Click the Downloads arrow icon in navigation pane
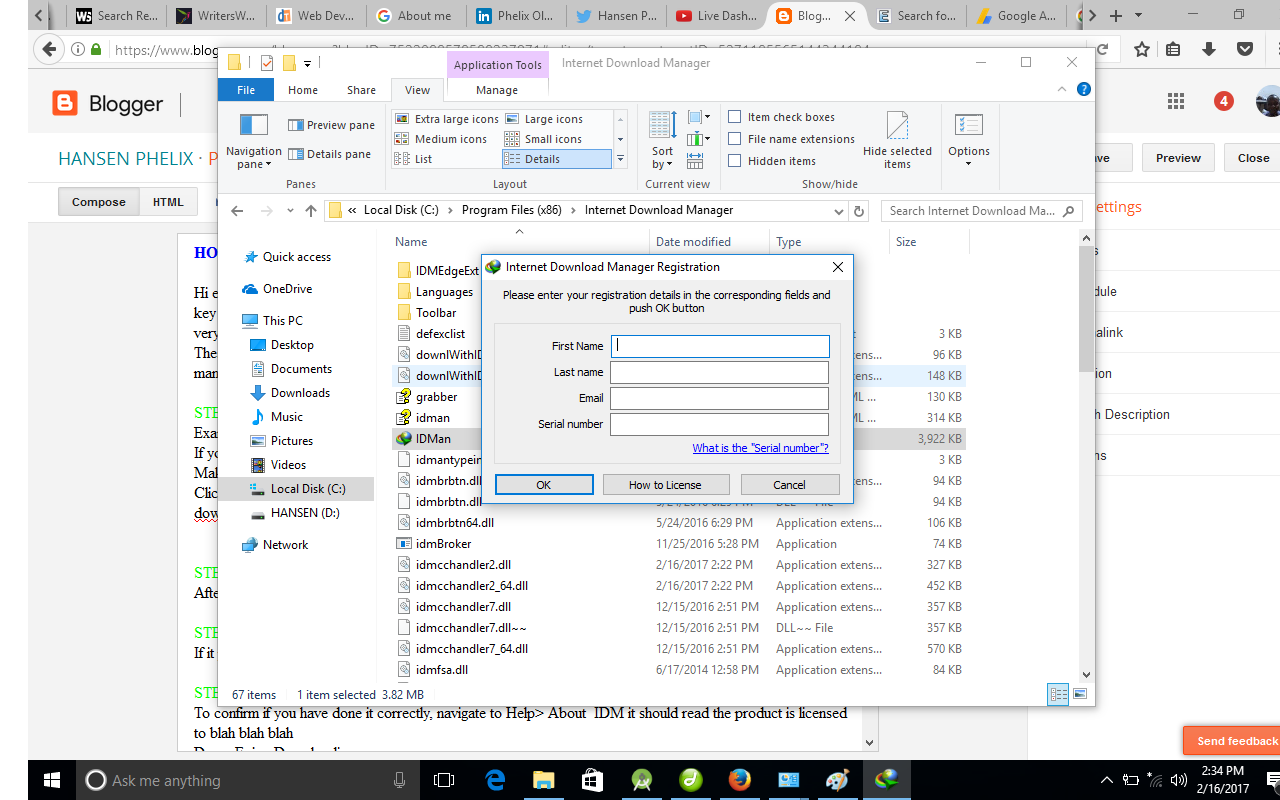This screenshot has width=1280, height=800. (x=258, y=393)
